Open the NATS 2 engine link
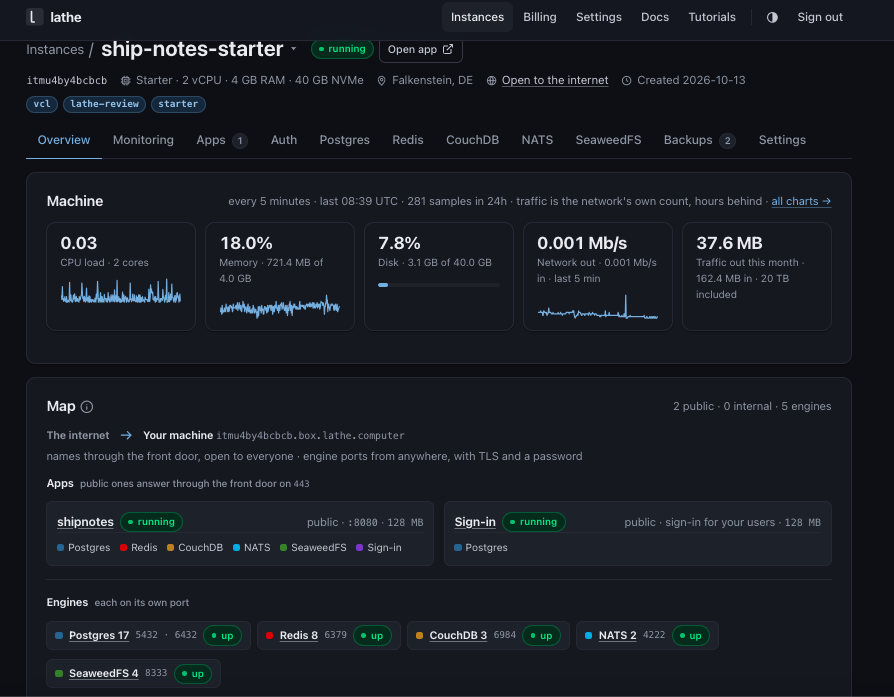 coord(617,635)
